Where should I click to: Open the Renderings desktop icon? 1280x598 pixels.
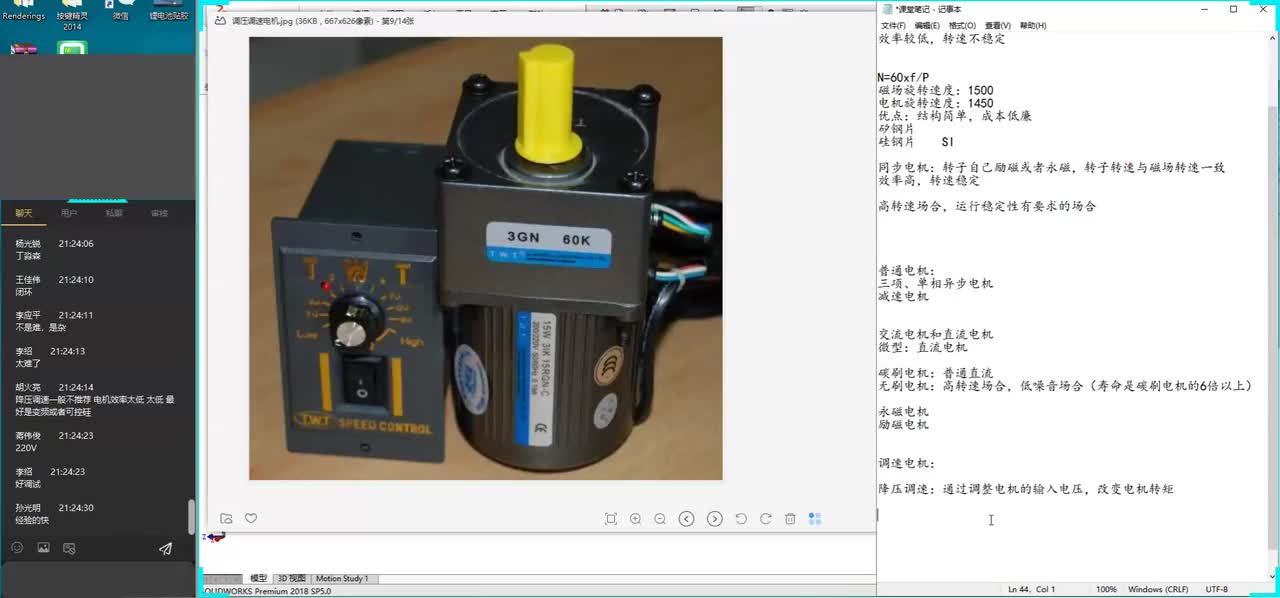[23, 11]
